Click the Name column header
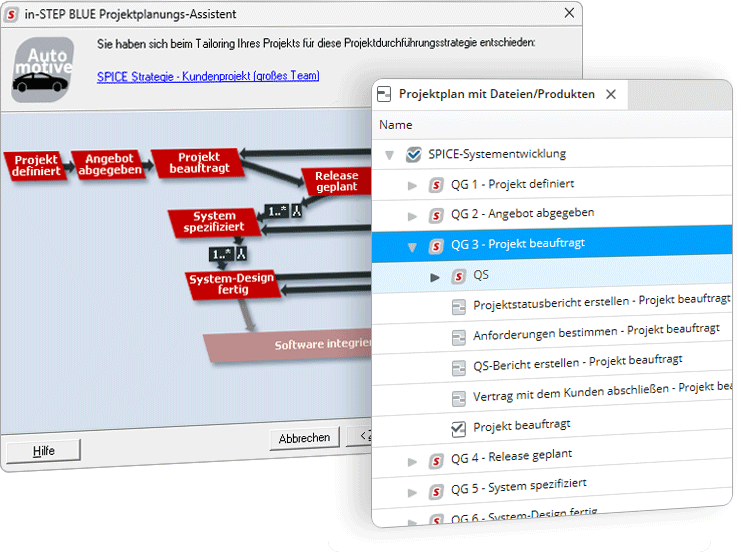741x552 pixels. click(396, 125)
